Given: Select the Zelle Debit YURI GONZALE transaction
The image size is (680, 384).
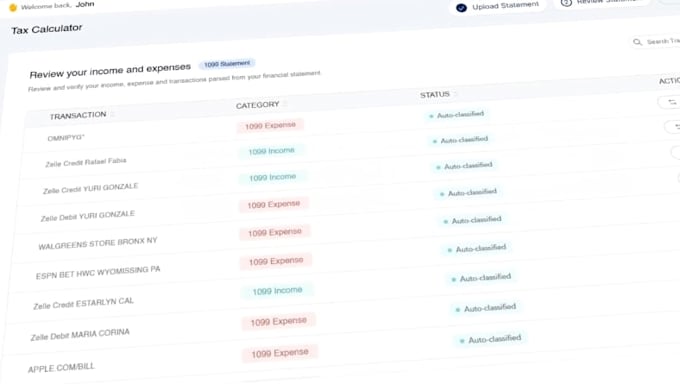Looking at the screenshot, I should (x=88, y=216).
